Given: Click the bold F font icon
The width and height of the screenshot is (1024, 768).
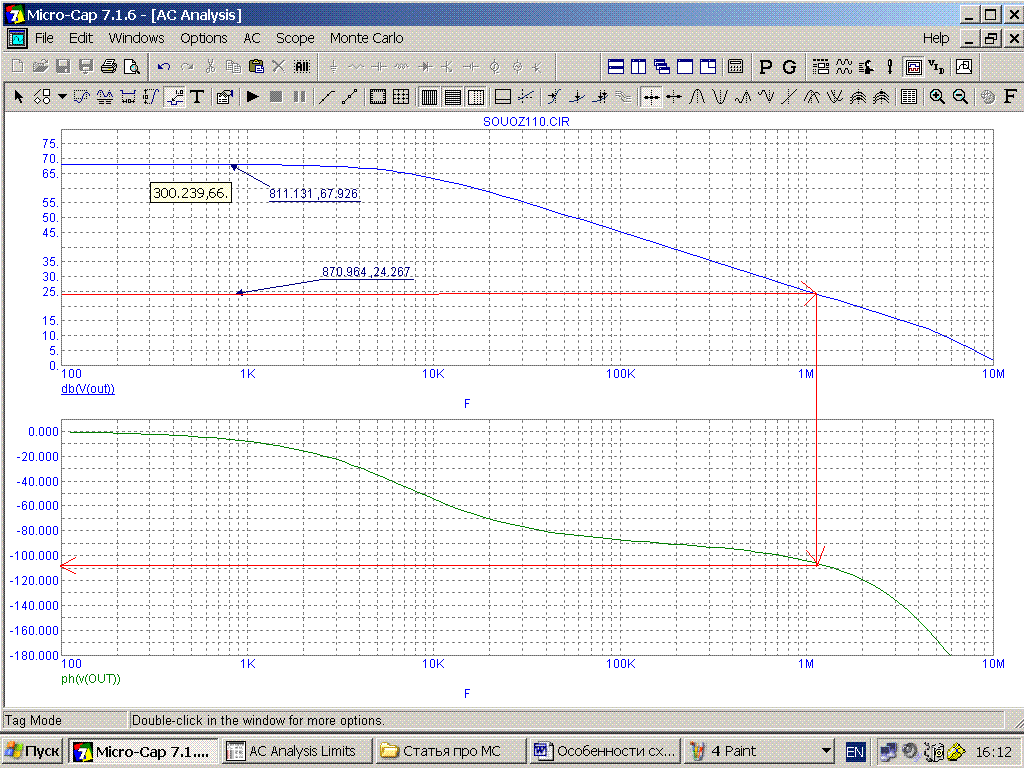Looking at the screenshot, I should click(1010, 97).
